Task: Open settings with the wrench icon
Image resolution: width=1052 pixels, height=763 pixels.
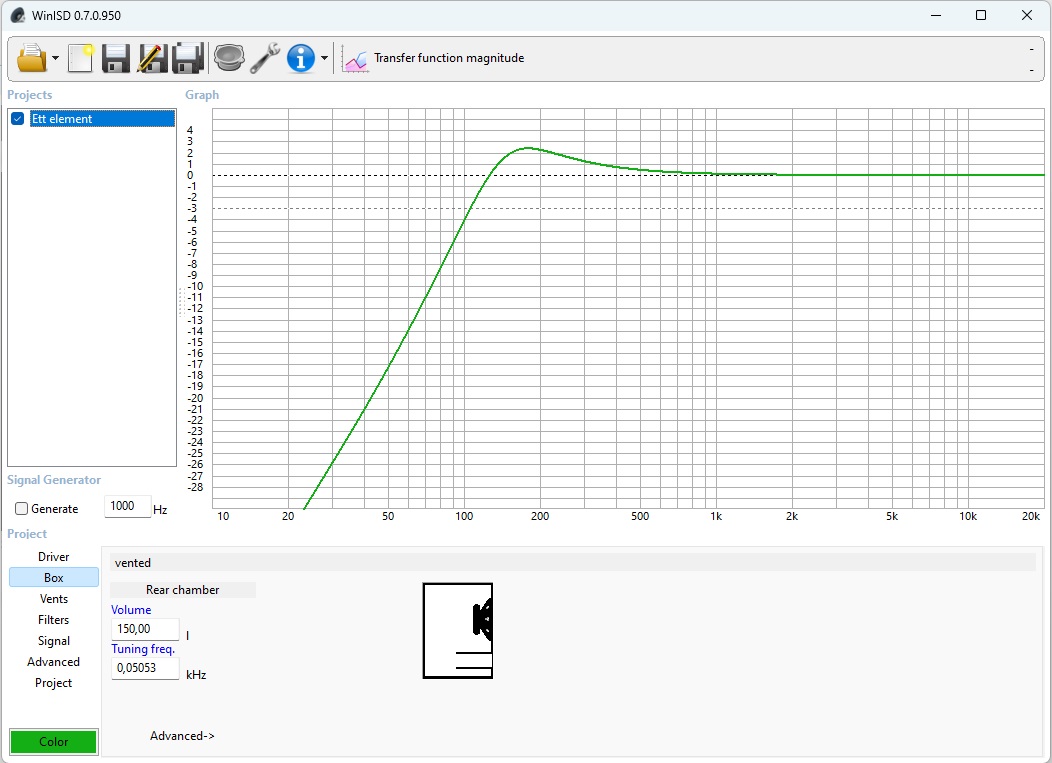Action: pos(265,58)
